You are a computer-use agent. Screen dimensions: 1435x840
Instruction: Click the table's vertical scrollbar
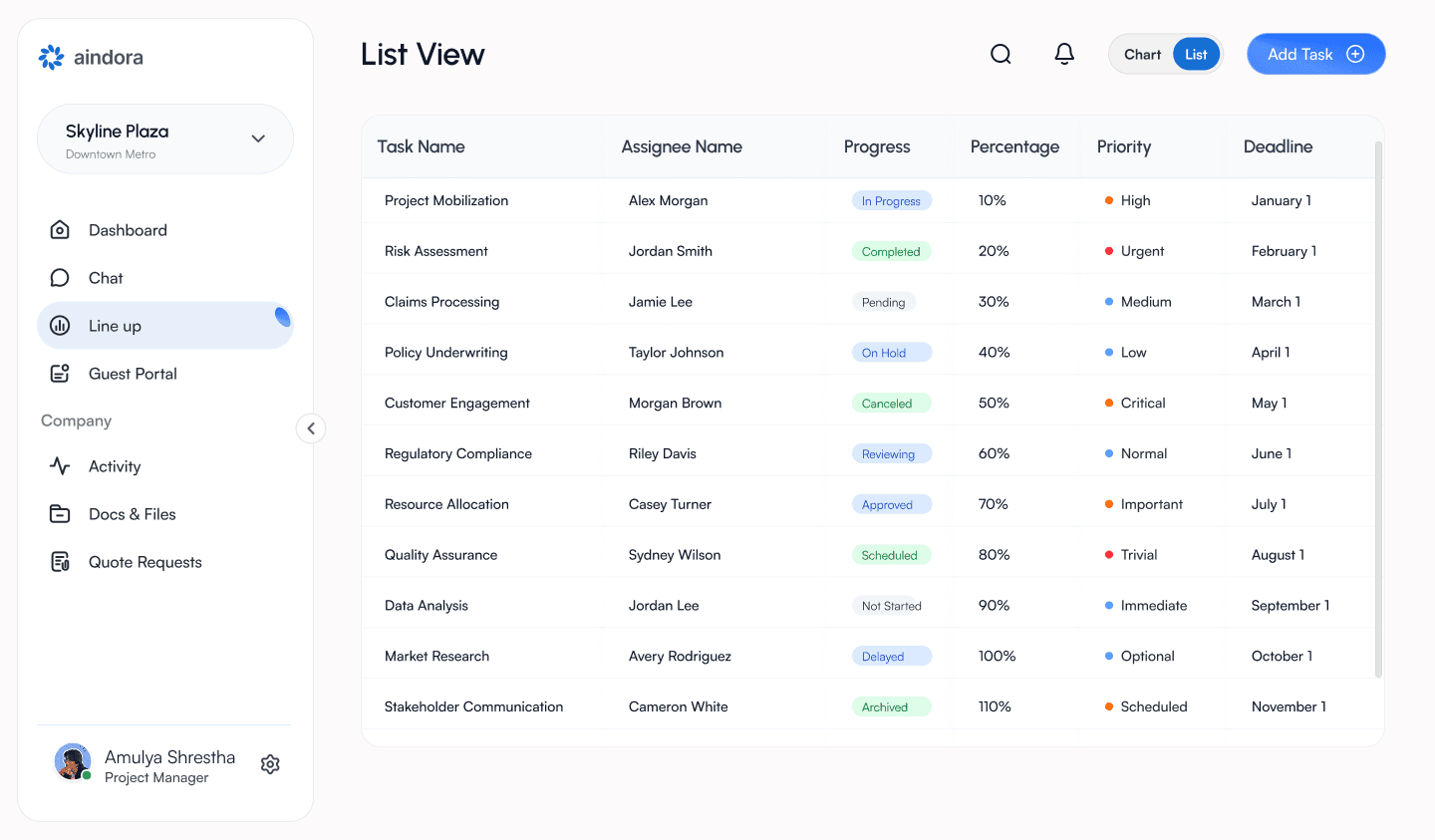pyautogui.click(x=1378, y=409)
